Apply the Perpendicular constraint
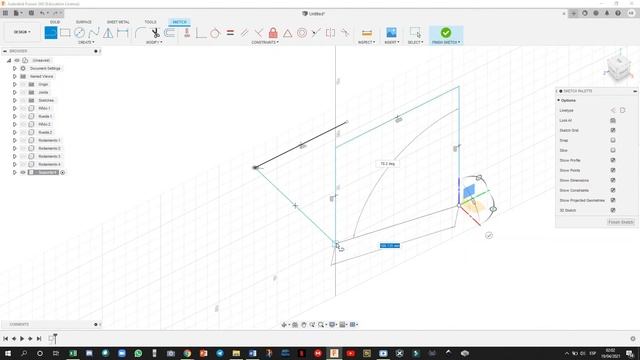The width and height of the screenshot is (640, 360). (x=258, y=33)
